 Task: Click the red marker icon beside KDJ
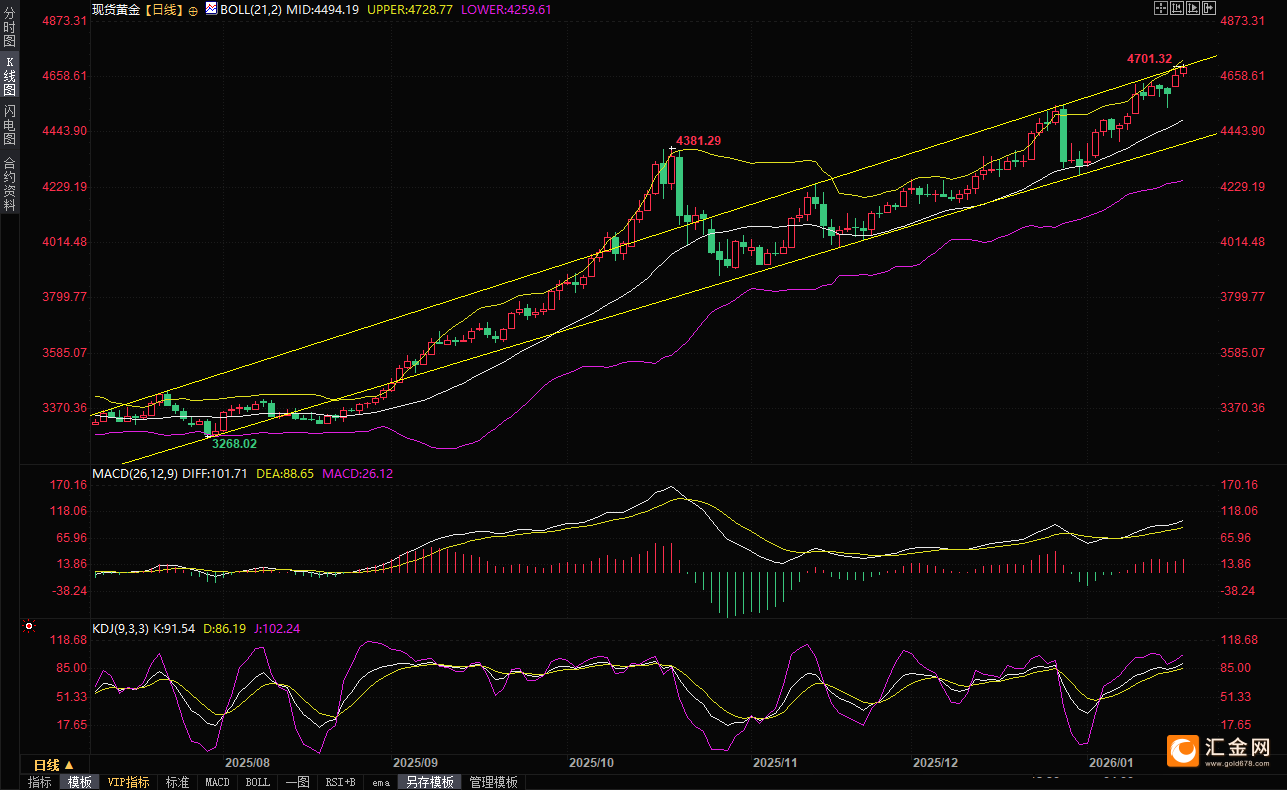coord(28,627)
